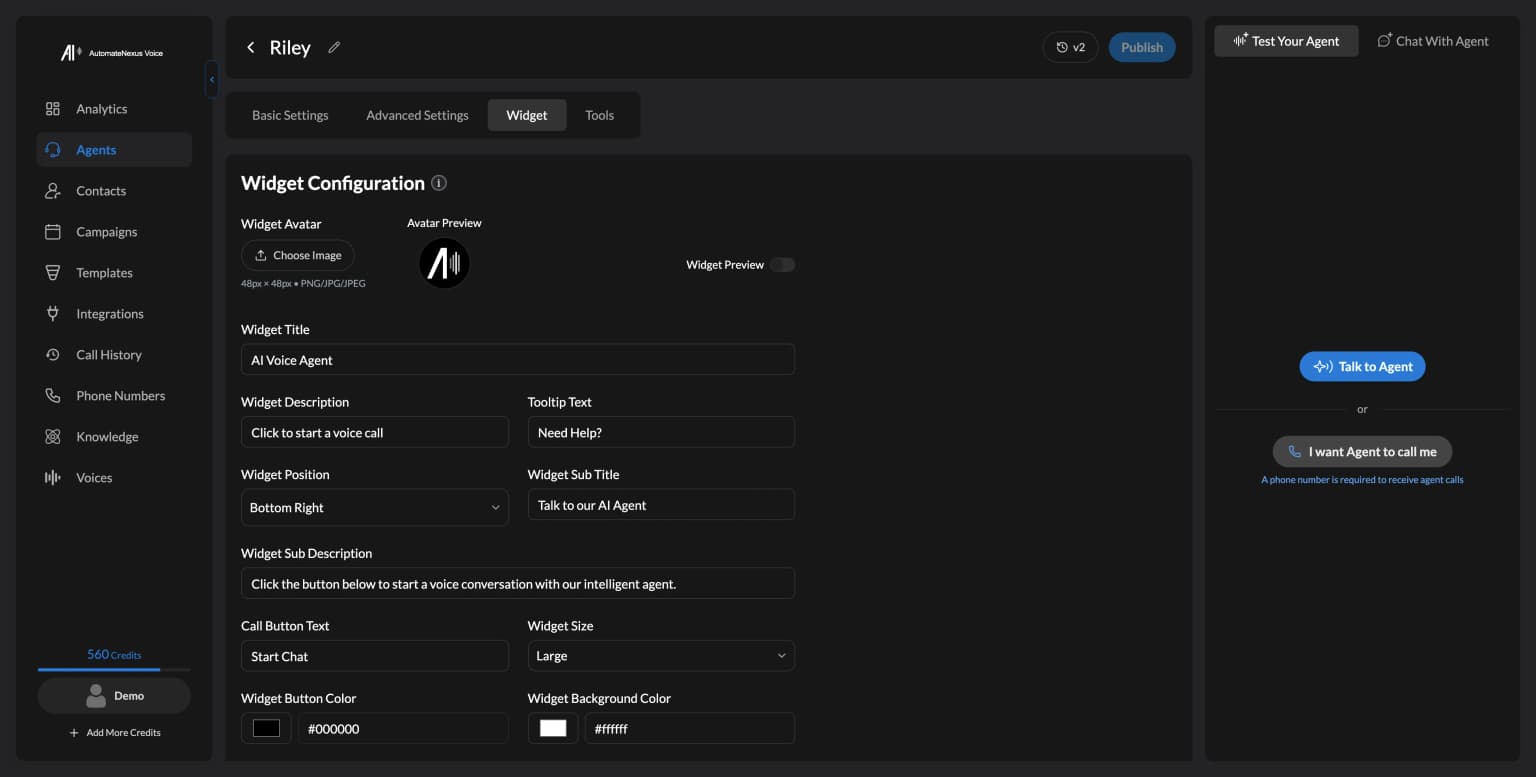Click the Knowledge atom icon
This screenshot has width=1536, height=777.
53,437
